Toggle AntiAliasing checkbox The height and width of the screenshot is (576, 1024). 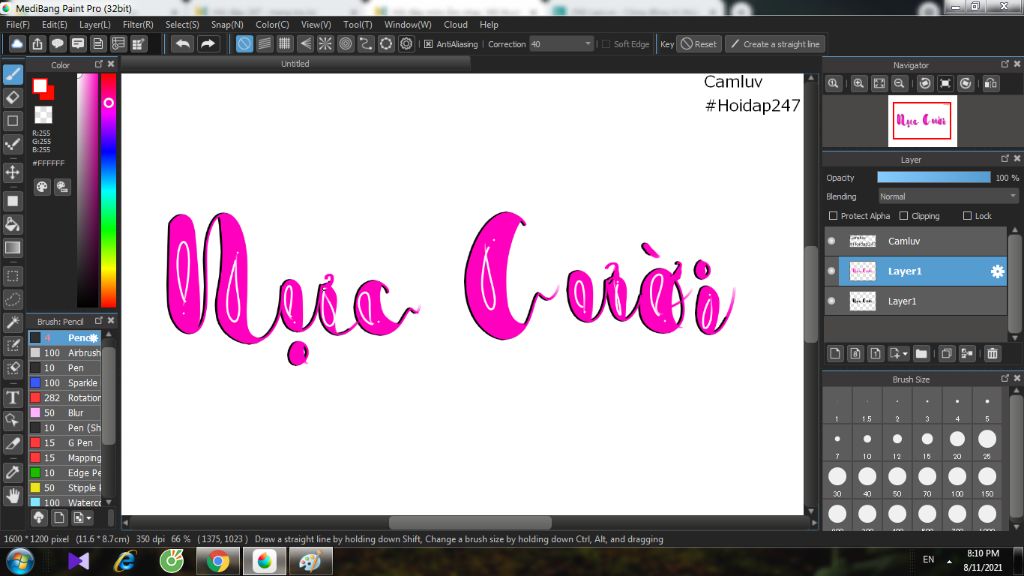coord(428,44)
